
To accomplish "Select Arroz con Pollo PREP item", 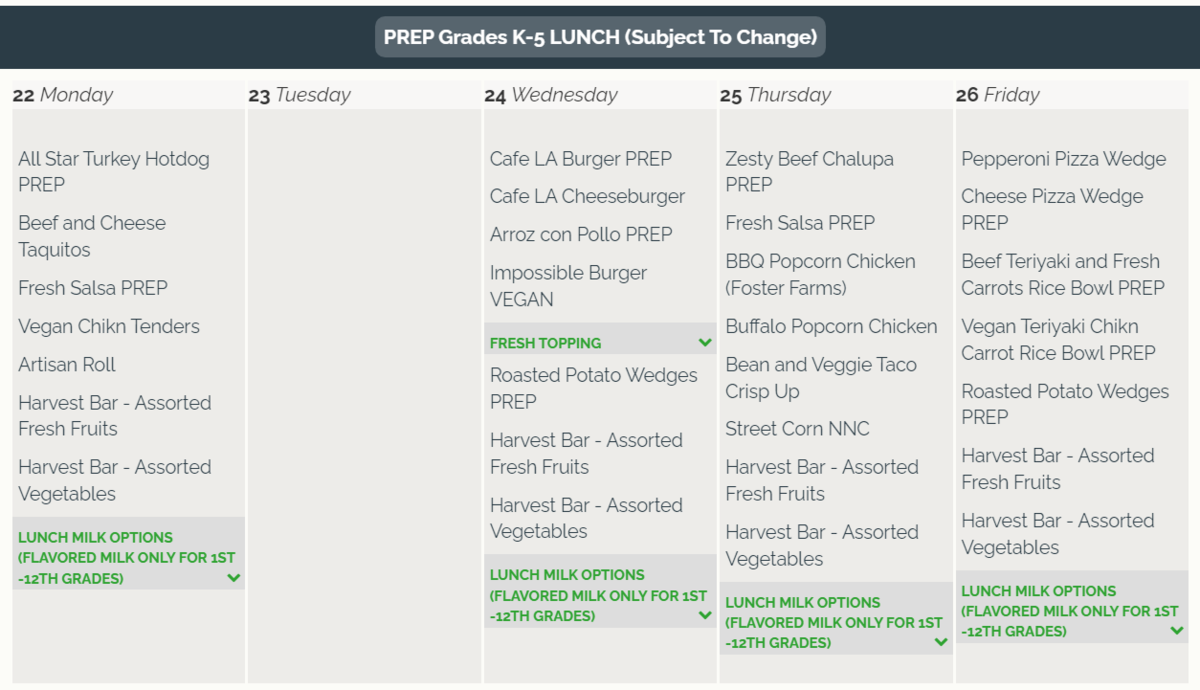I will (x=581, y=235).
